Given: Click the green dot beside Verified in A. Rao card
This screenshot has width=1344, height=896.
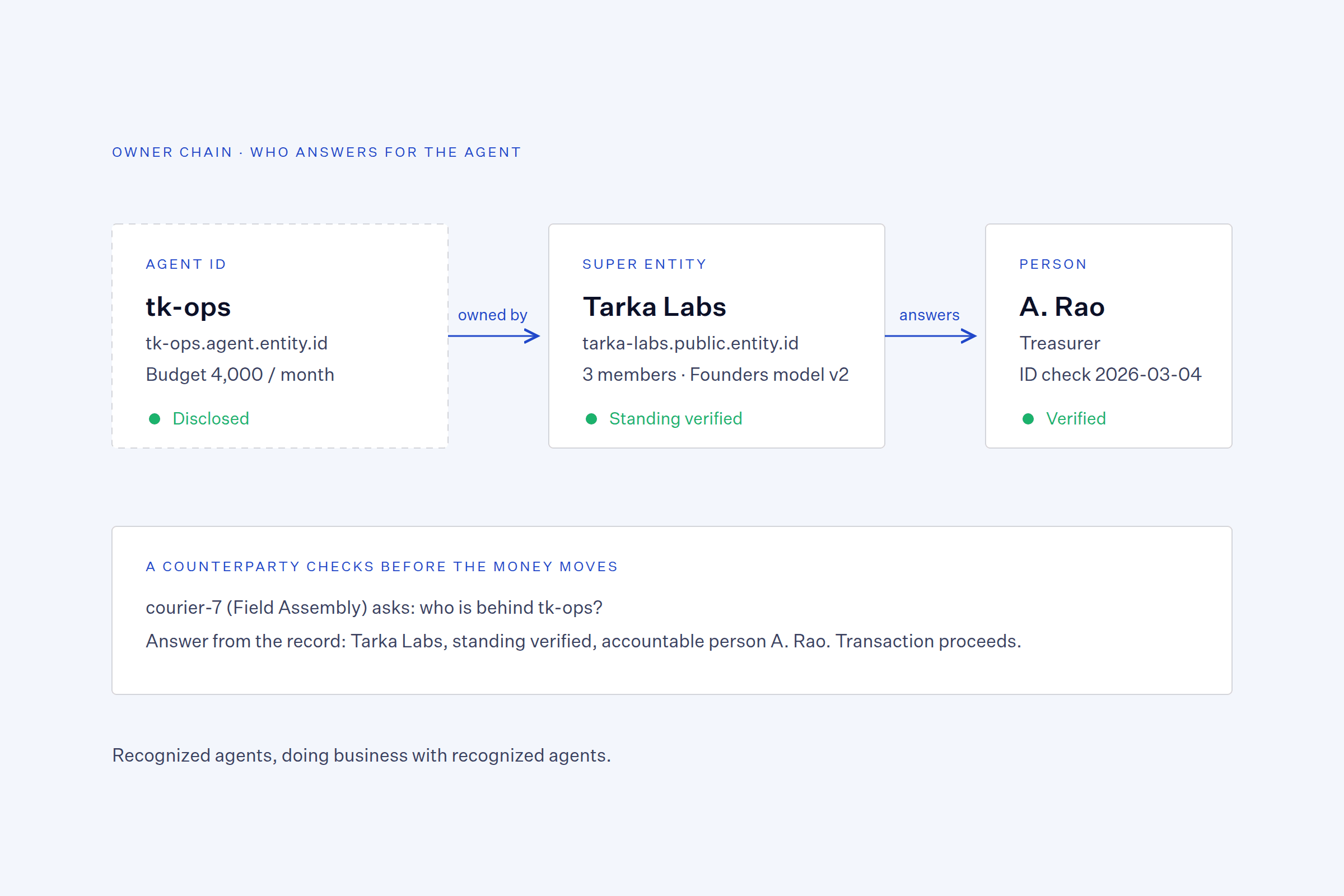Looking at the screenshot, I should [x=1028, y=419].
